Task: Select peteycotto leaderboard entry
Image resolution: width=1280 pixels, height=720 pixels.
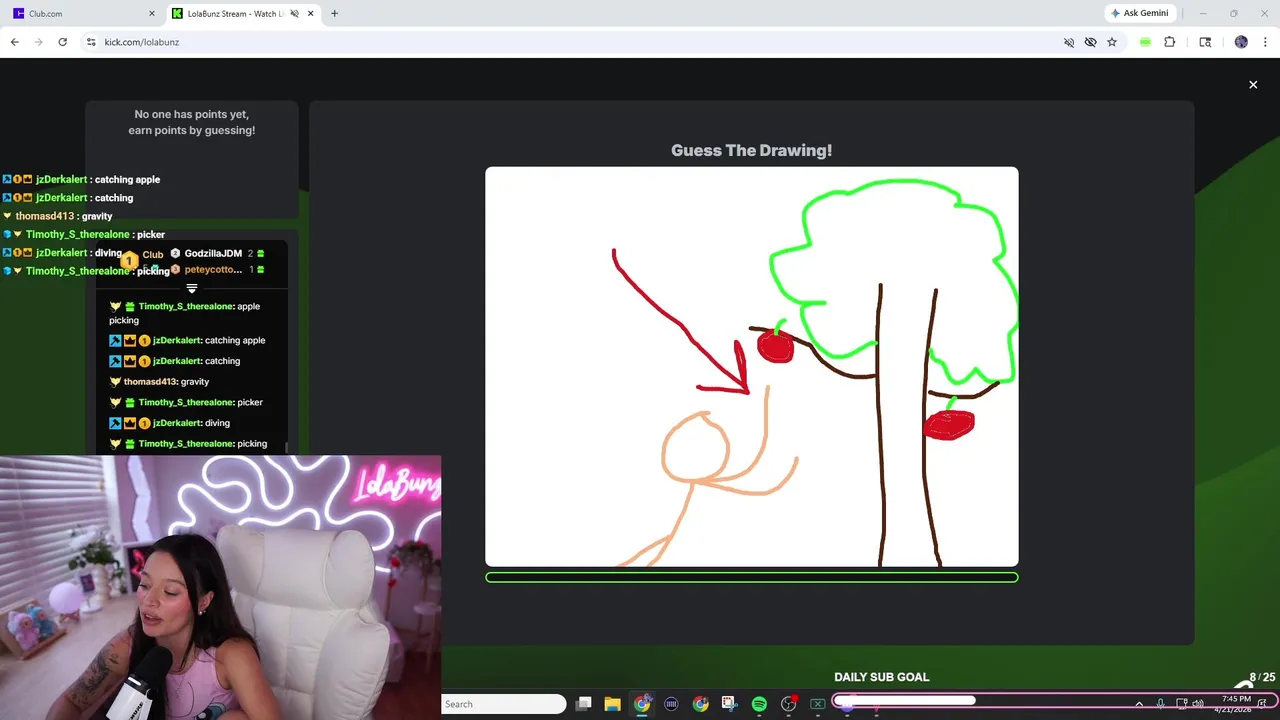Action: tap(217, 270)
